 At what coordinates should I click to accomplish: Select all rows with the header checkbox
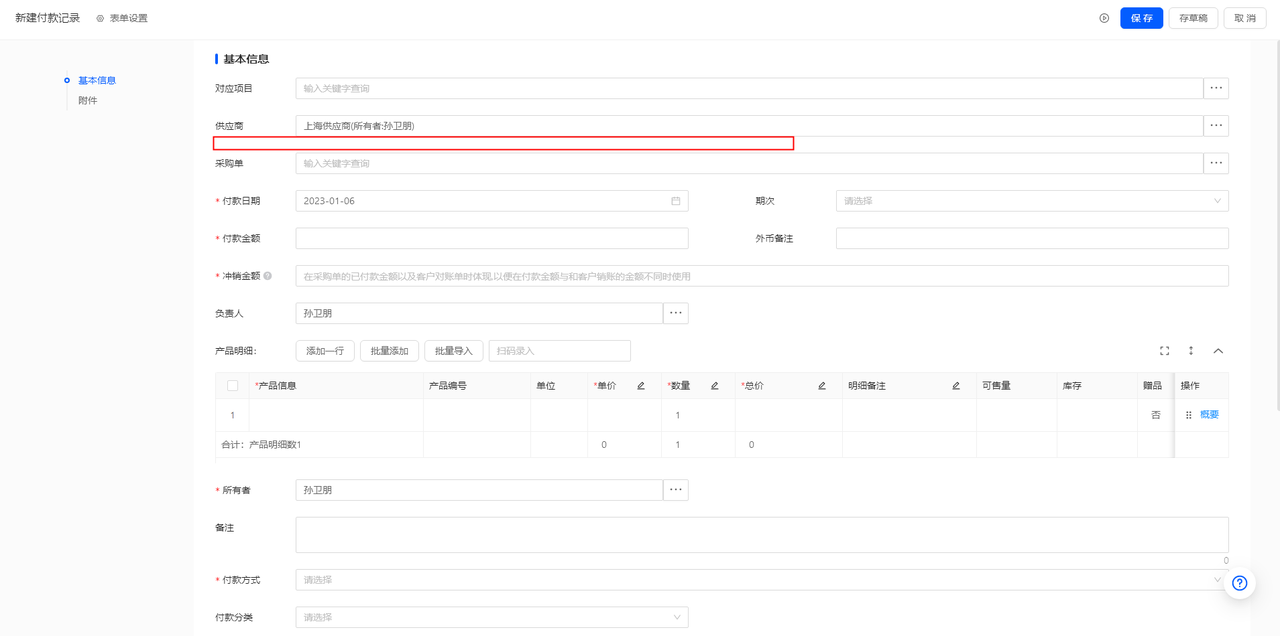tap(233, 386)
